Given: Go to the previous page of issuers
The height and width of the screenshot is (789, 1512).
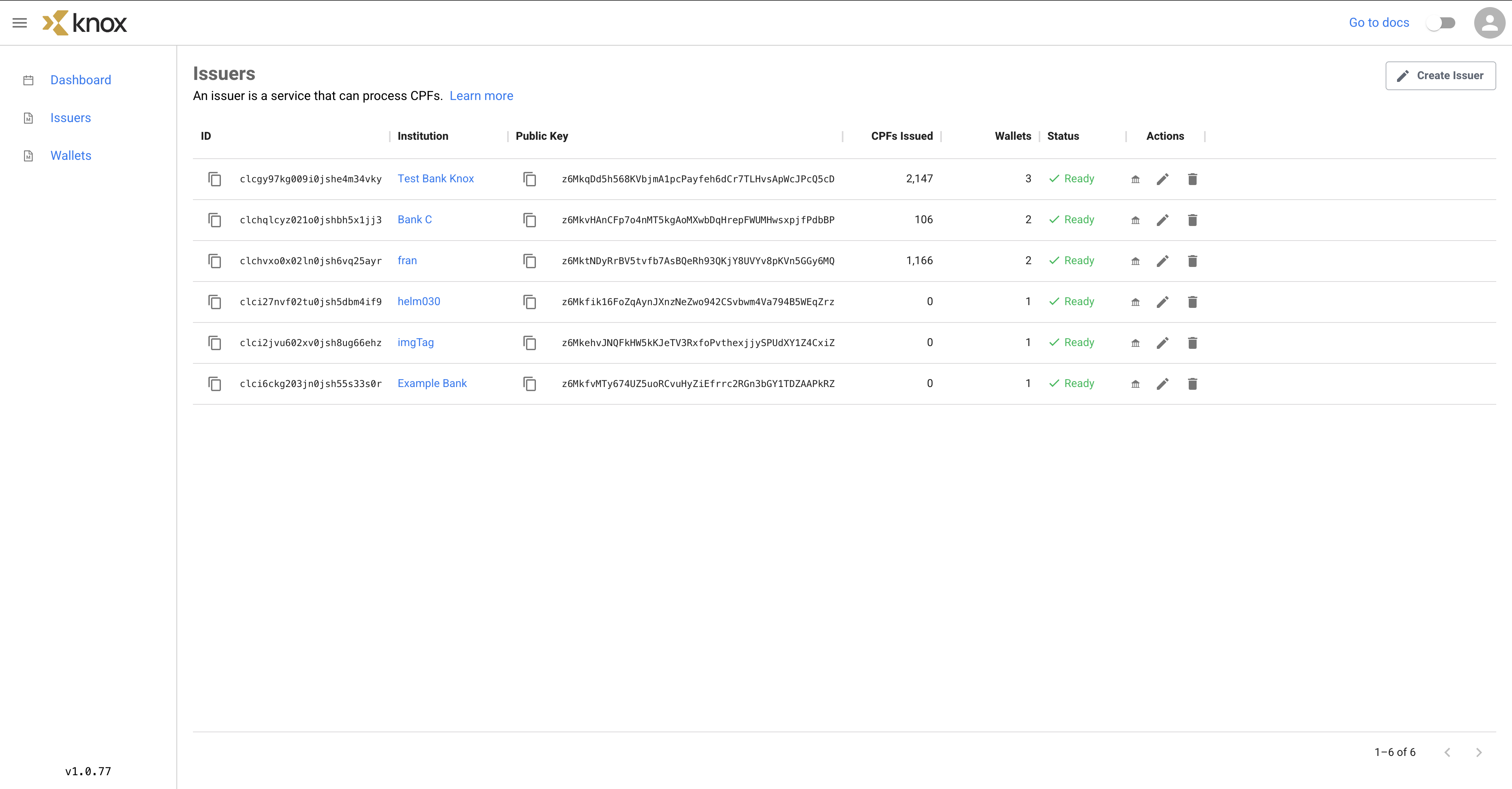Looking at the screenshot, I should [1447, 752].
